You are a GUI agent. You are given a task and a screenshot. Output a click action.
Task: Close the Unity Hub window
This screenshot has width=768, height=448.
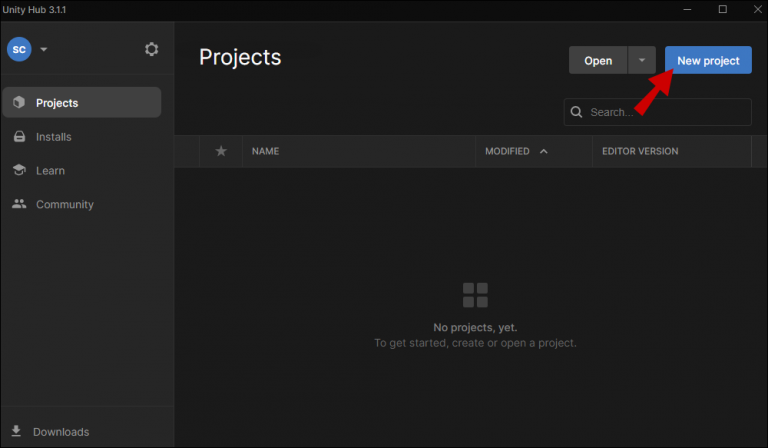click(757, 9)
